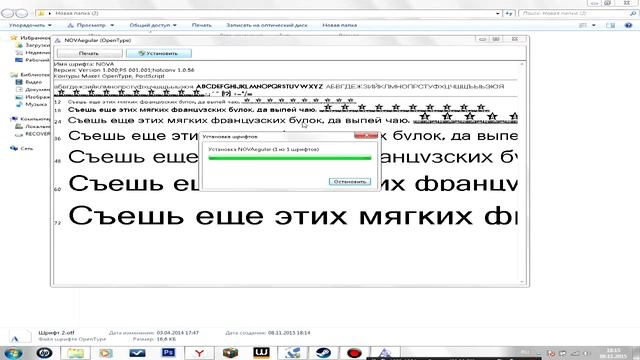The height and width of the screenshot is (360, 640).
Task: Click the 72-point sample text line
Action: coord(293,216)
